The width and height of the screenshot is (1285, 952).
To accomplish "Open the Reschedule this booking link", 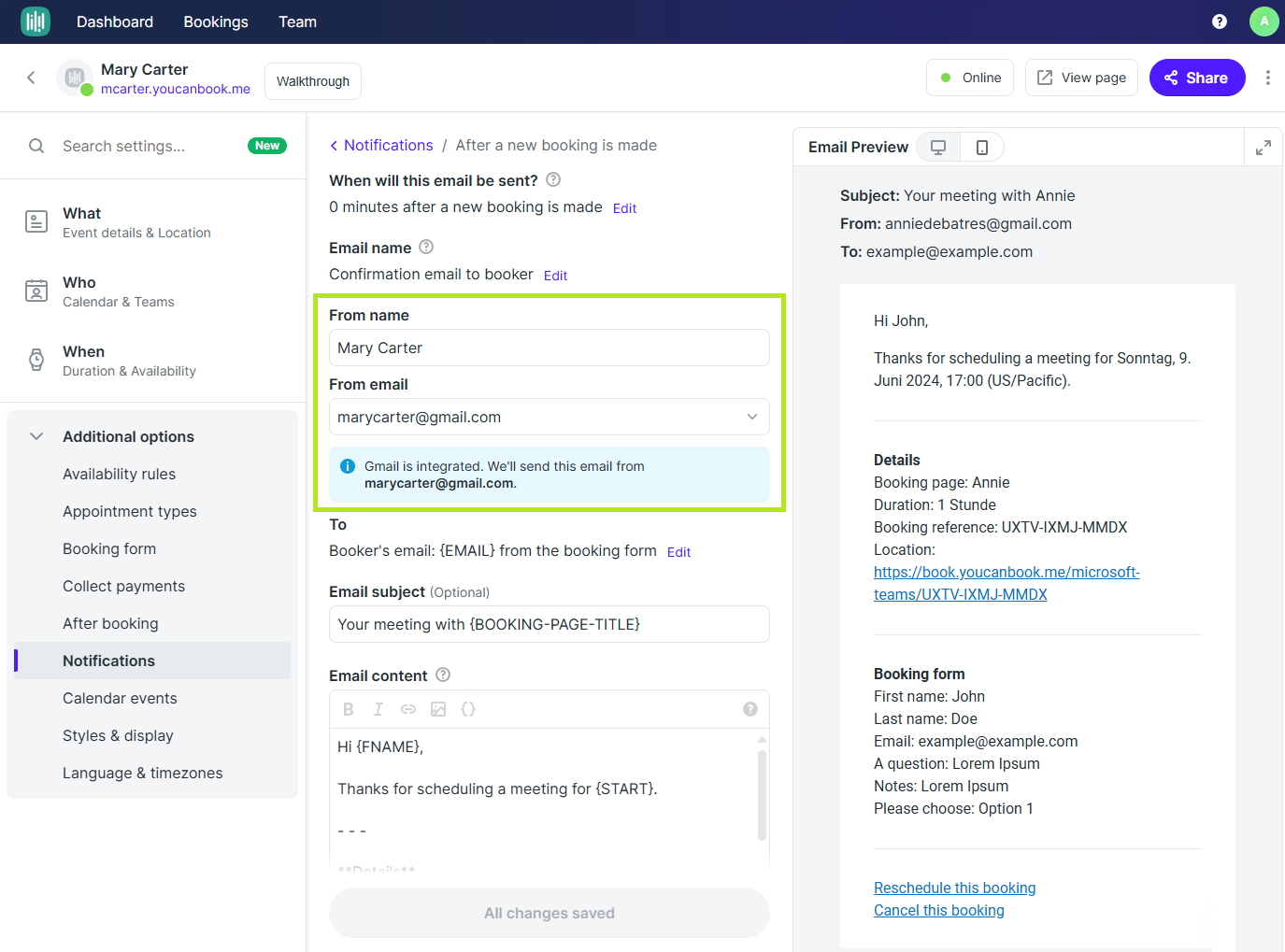I will [x=954, y=888].
